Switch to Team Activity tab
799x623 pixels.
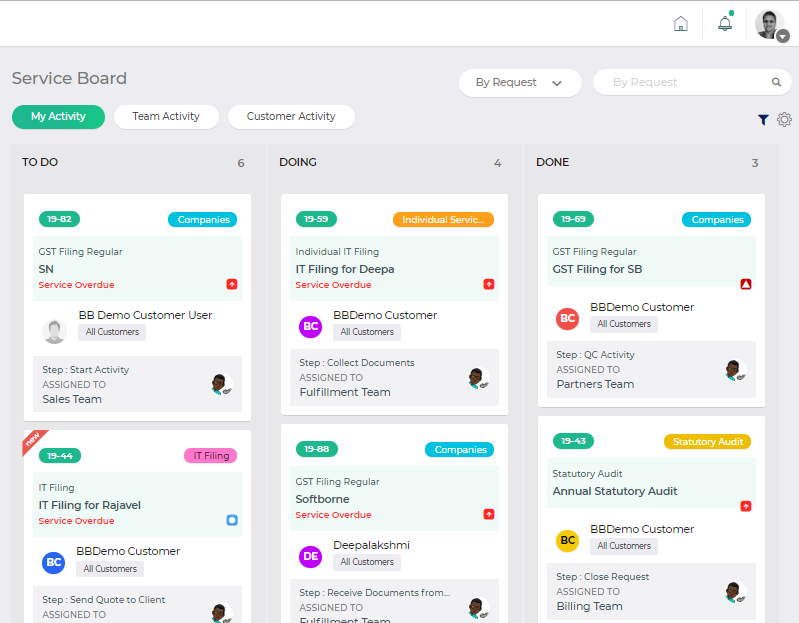(166, 117)
